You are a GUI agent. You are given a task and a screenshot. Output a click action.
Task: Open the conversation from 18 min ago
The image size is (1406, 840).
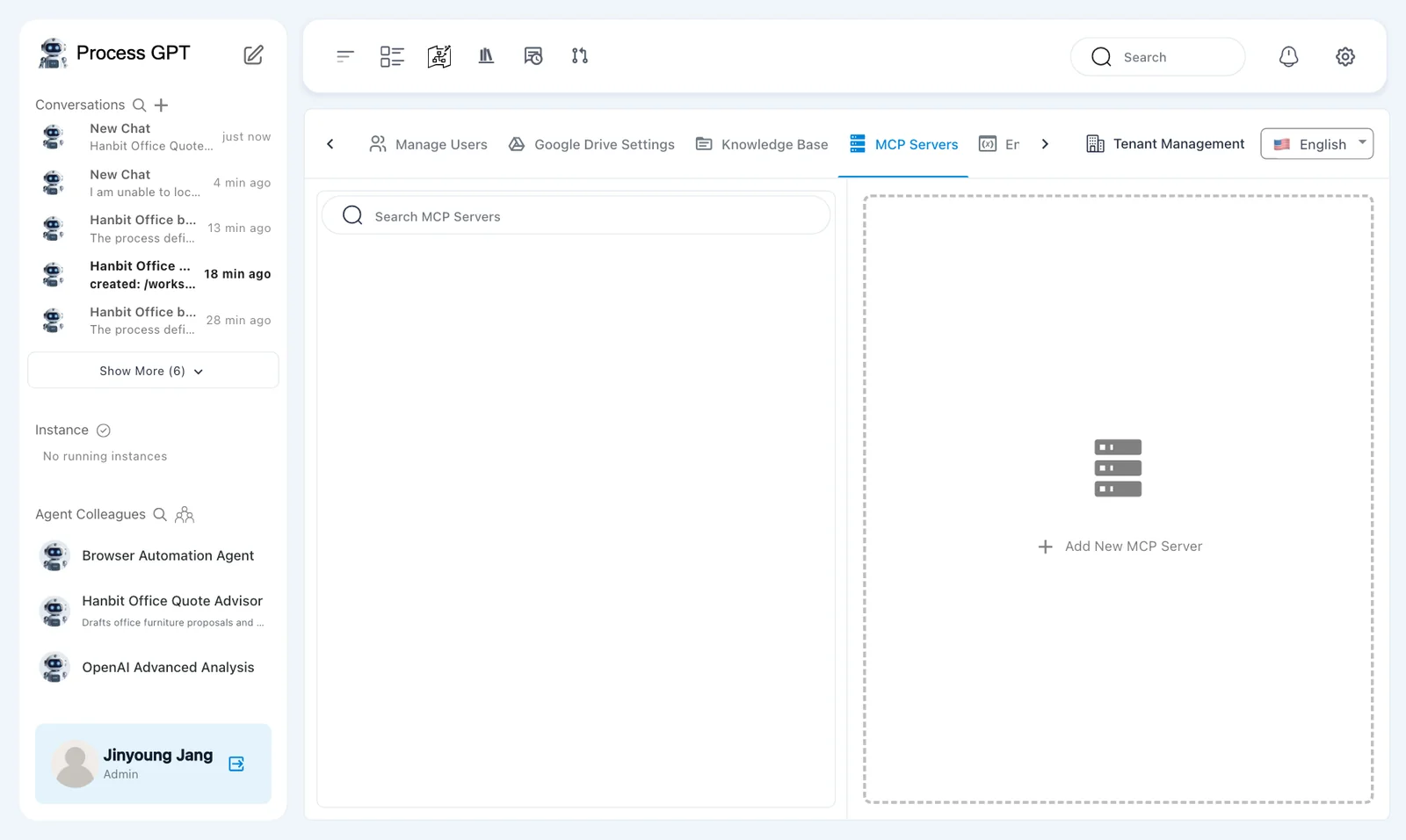(155, 274)
